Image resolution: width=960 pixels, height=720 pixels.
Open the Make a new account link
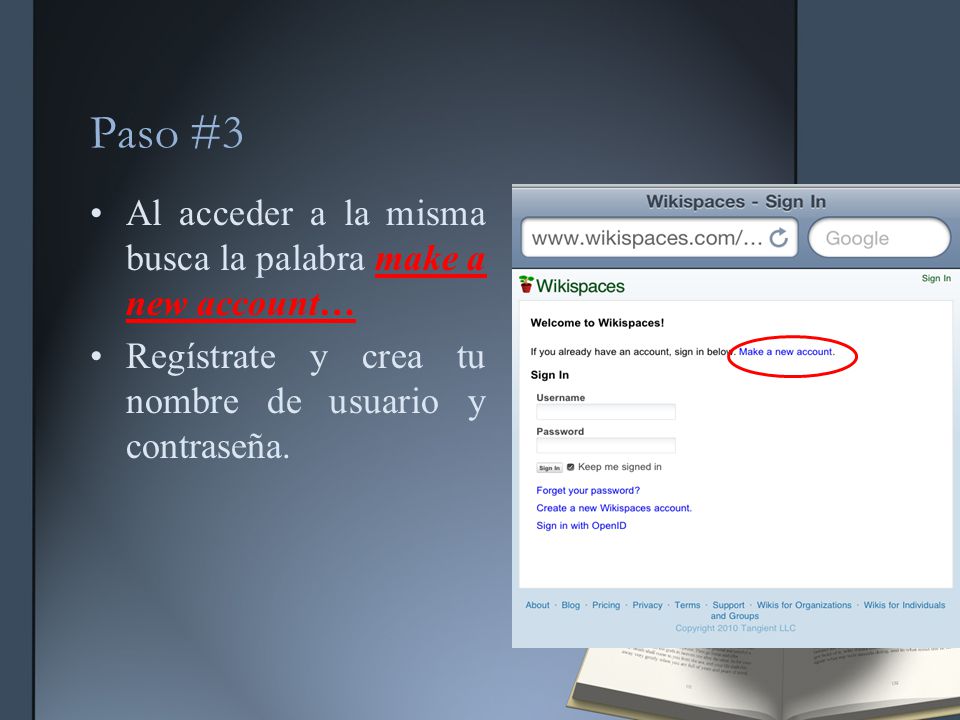786,352
